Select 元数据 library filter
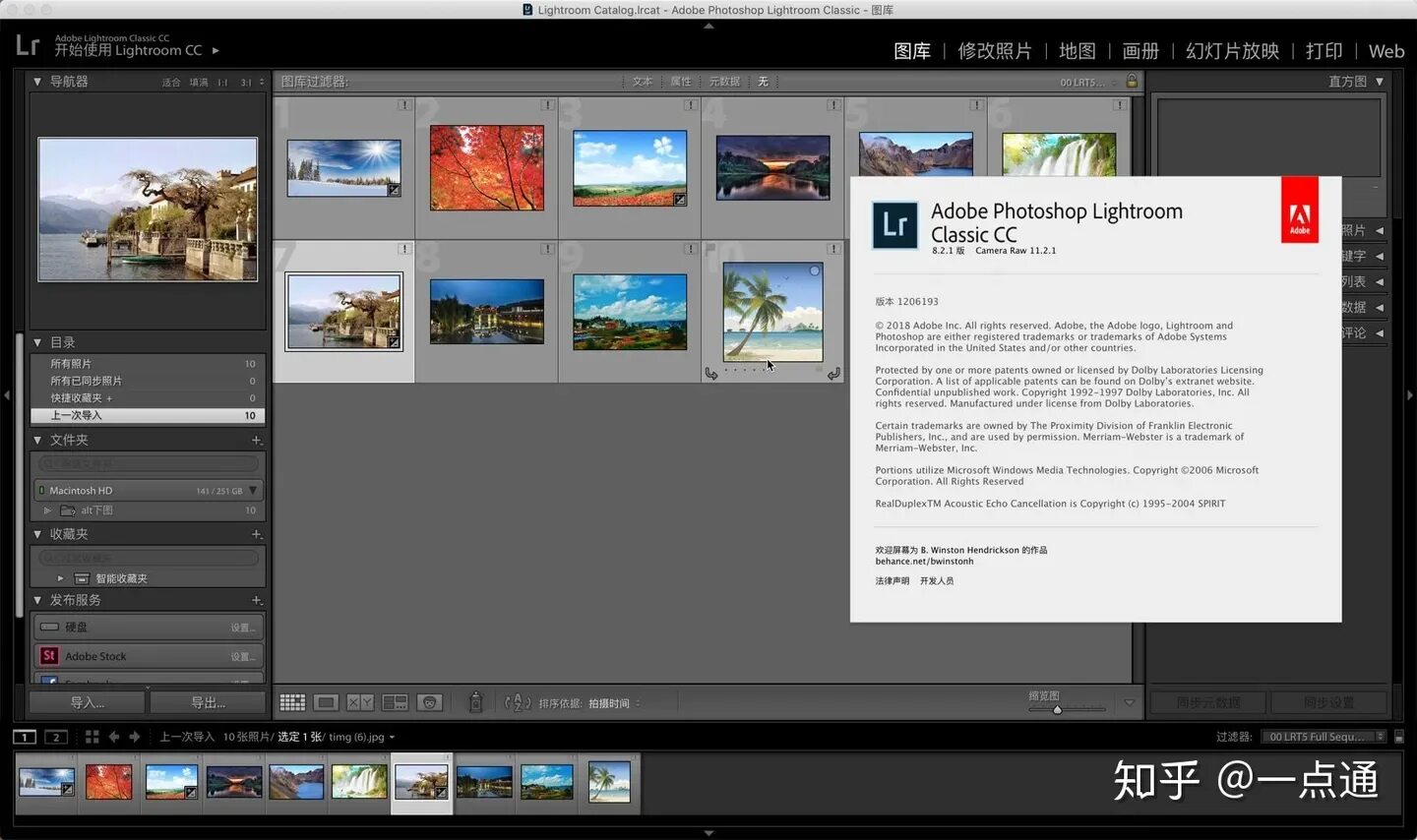The width and height of the screenshot is (1417, 840). [724, 82]
